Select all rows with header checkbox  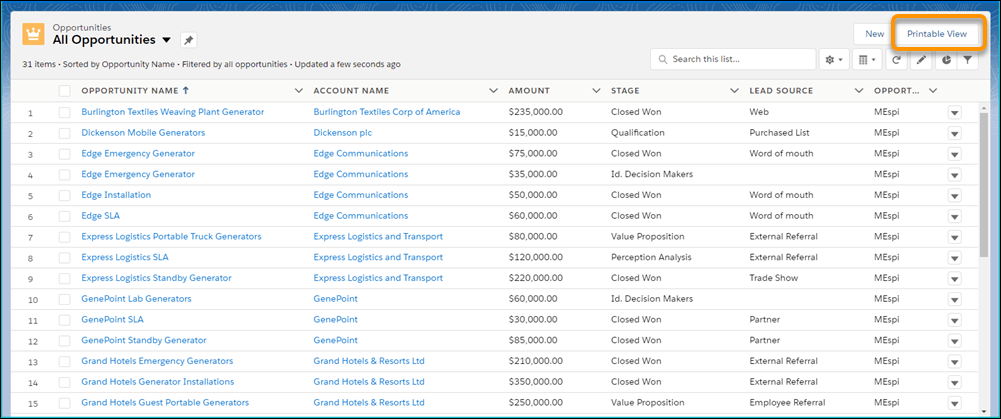point(64,91)
